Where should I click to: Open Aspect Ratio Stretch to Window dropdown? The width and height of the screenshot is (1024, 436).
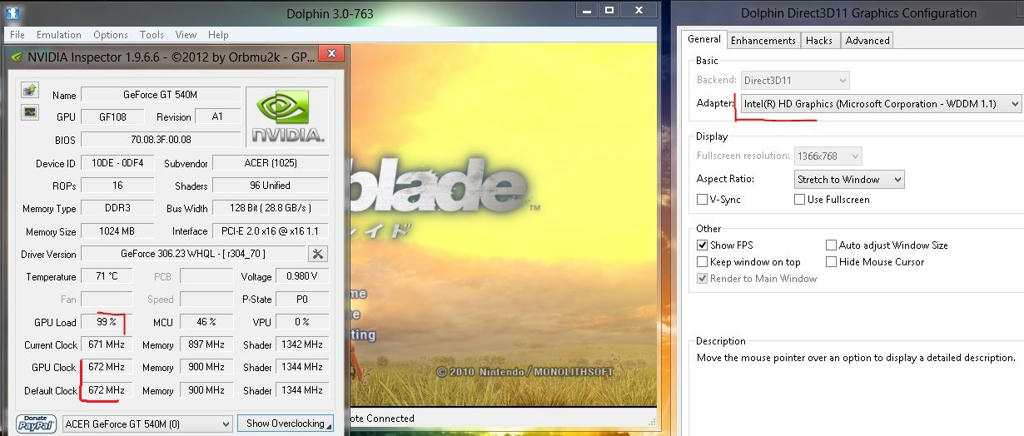tap(849, 179)
